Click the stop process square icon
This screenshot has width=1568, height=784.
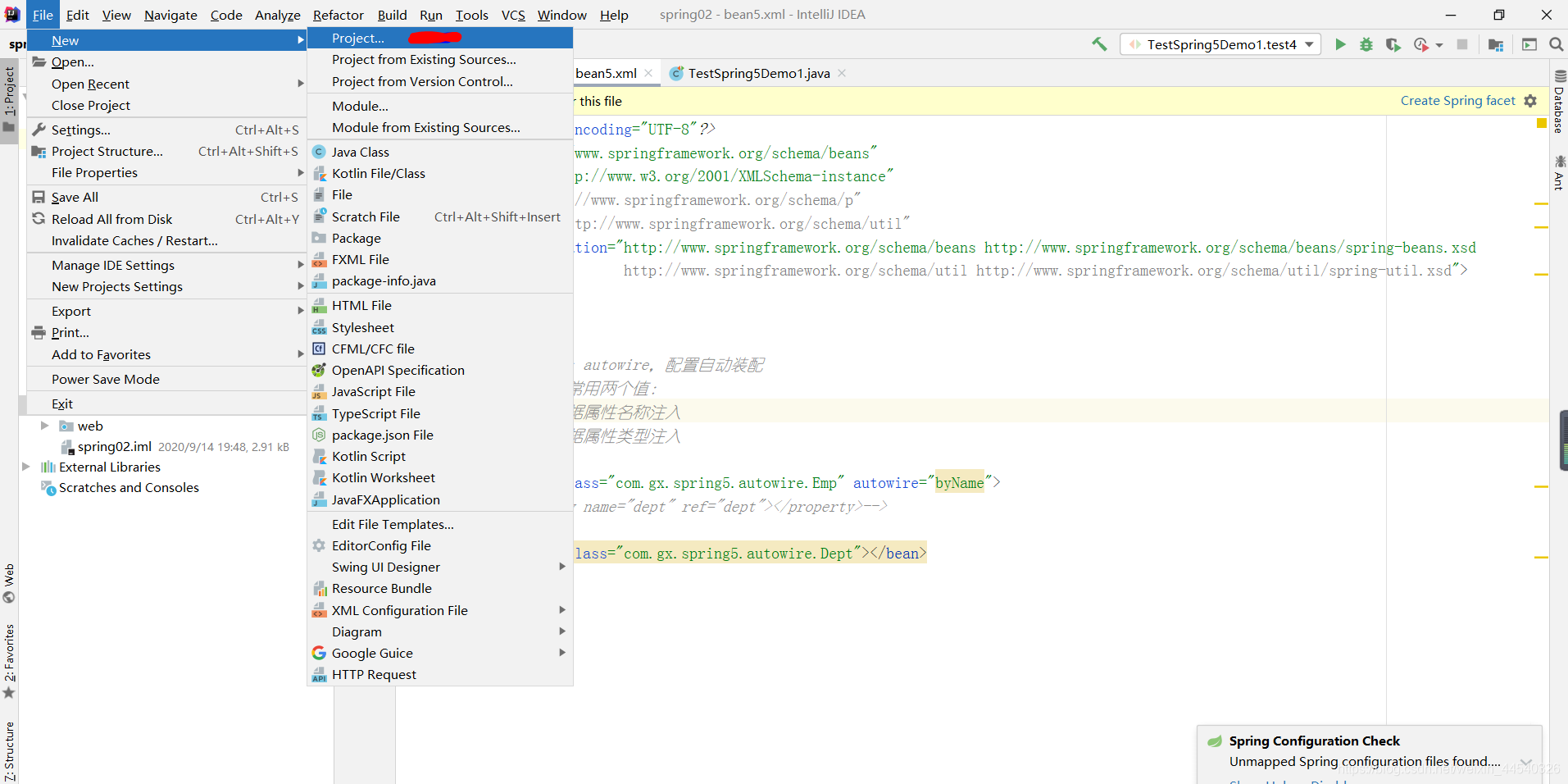tap(1462, 44)
